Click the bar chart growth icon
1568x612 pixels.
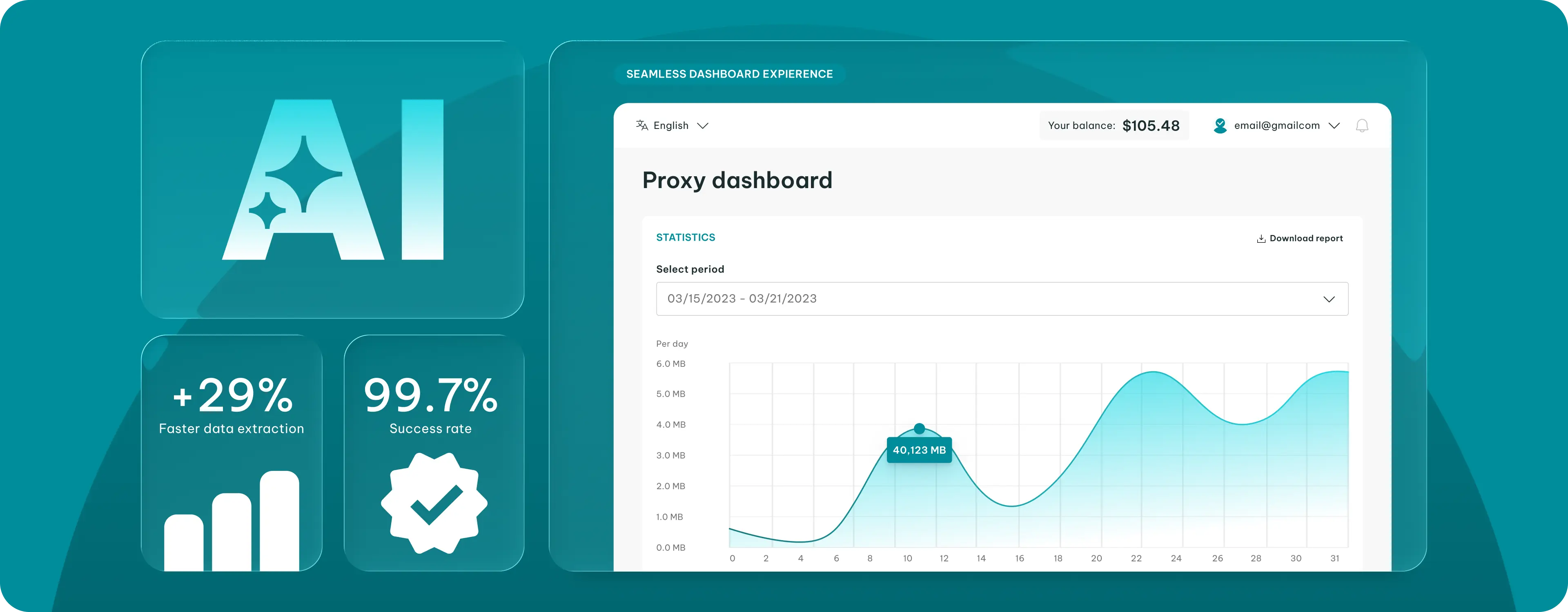(x=232, y=521)
